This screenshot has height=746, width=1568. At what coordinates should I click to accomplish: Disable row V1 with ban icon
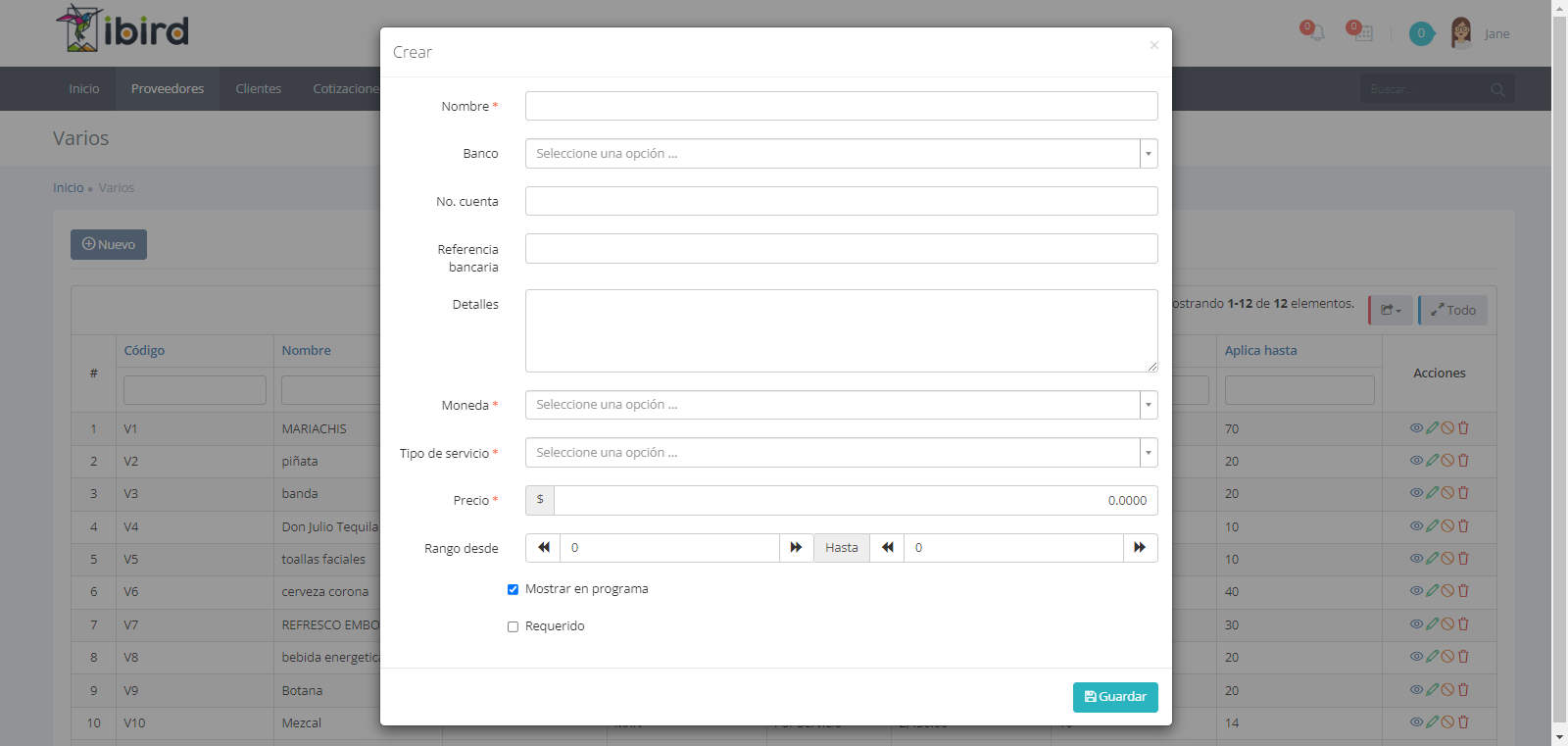point(1447,428)
